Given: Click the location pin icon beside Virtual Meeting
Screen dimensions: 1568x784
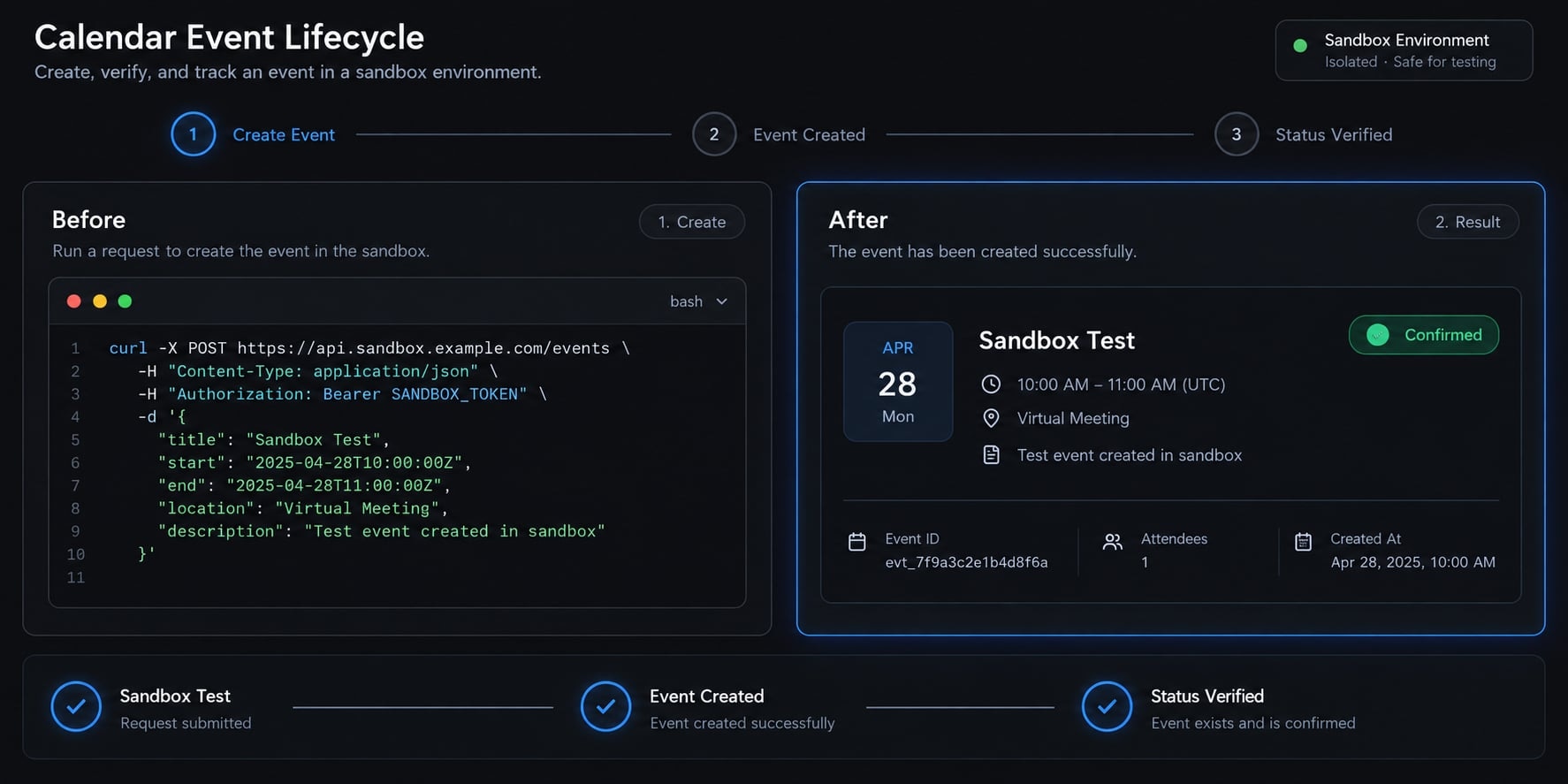Looking at the screenshot, I should 991,418.
